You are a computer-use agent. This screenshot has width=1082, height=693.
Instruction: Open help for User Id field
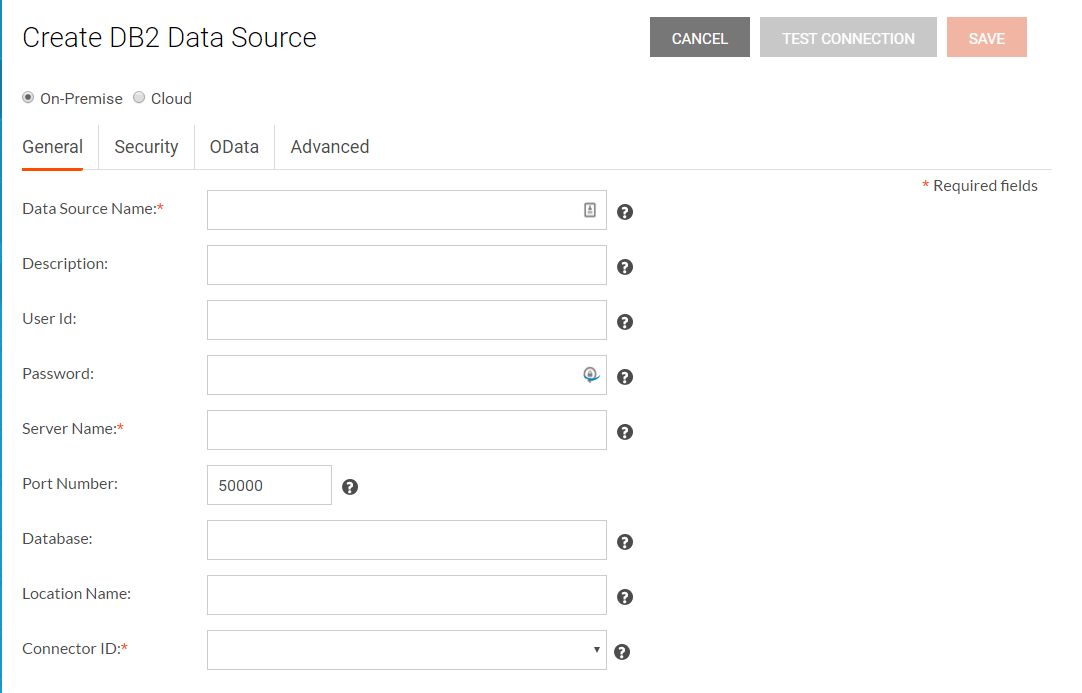pos(624,322)
